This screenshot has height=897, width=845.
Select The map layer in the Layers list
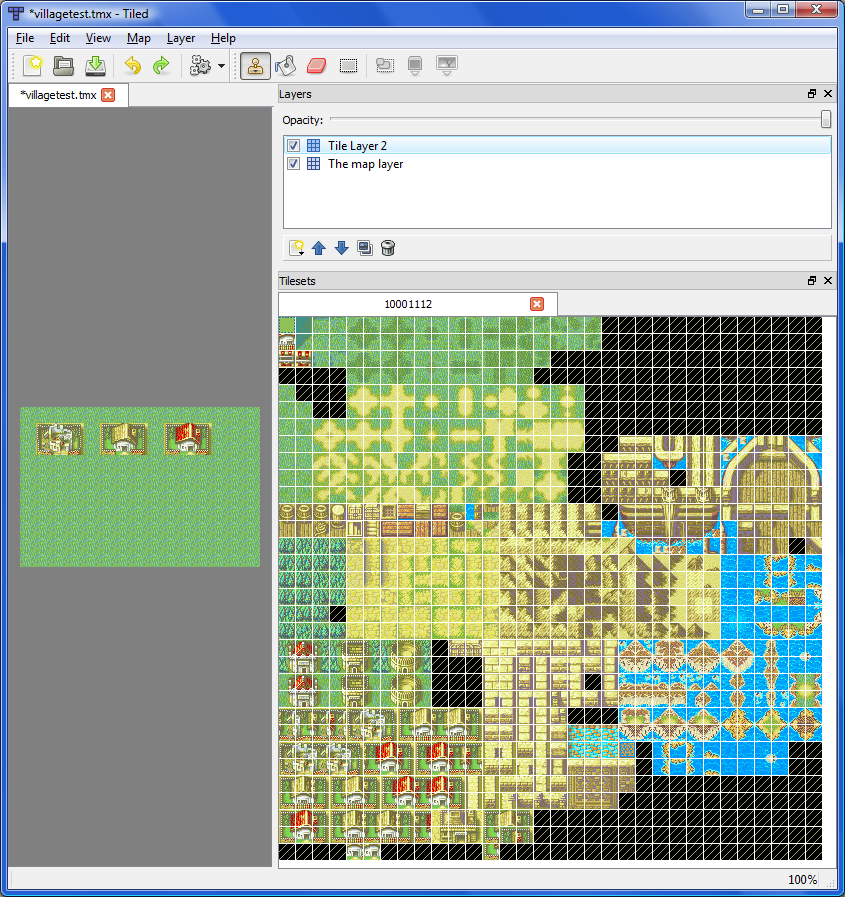(365, 163)
